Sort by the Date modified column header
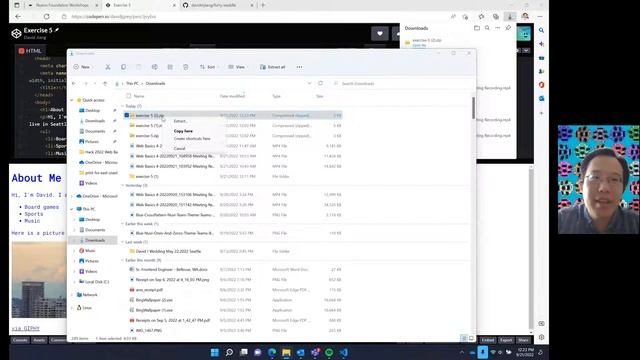Viewport: 640px width, 360px height. click(x=232, y=96)
